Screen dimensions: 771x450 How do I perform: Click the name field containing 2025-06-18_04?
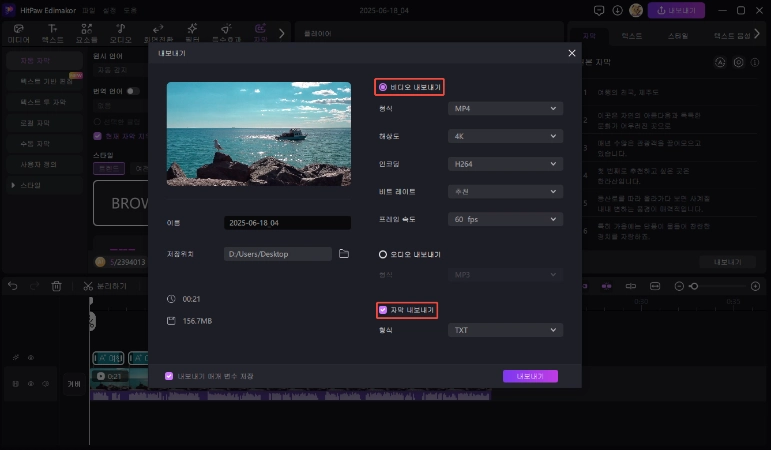coord(287,223)
